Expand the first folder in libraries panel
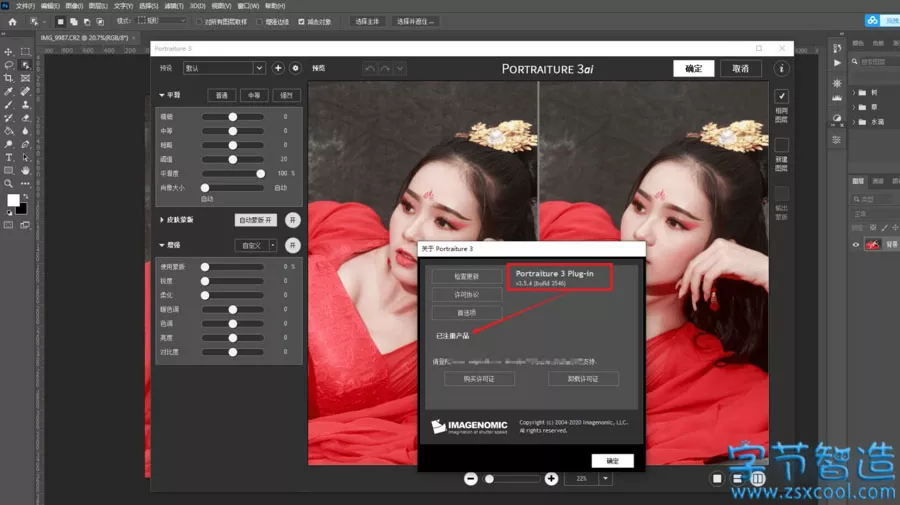This screenshot has width=900, height=505. (x=854, y=92)
